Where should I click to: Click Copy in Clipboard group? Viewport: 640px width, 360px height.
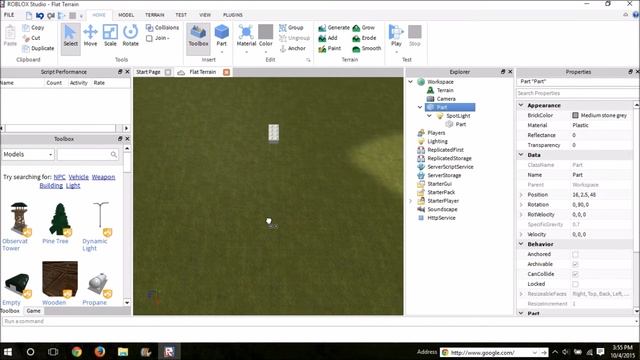coord(33,28)
